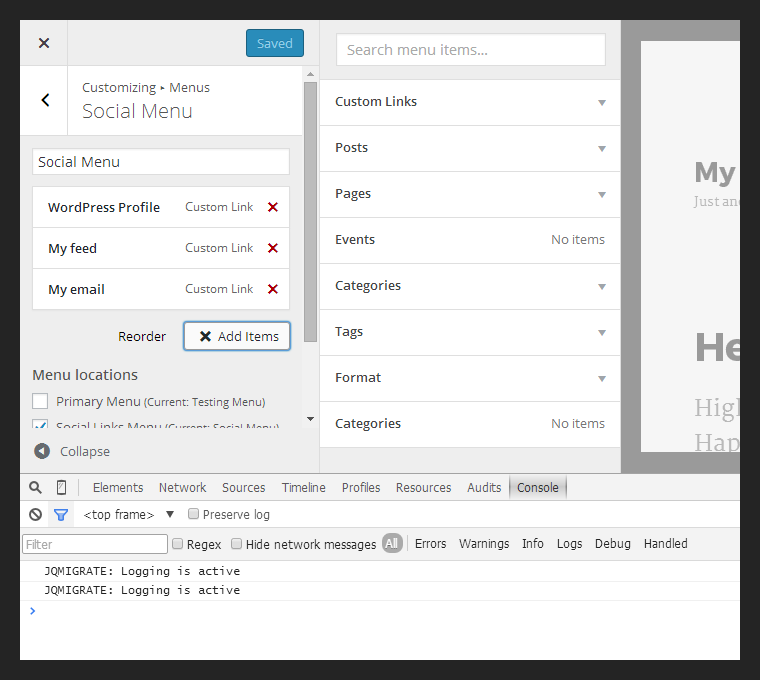Viewport: 760px width, 680px height.
Task: Click the Add Items button
Action: pyautogui.click(x=237, y=336)
